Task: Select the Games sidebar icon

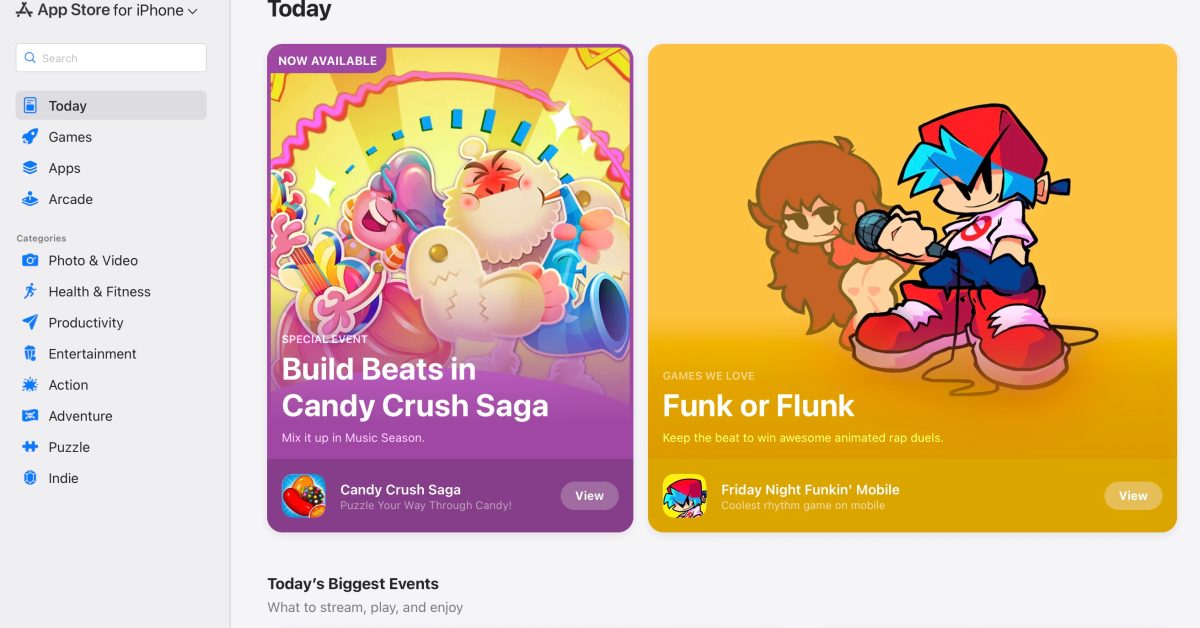Action: 31,136
